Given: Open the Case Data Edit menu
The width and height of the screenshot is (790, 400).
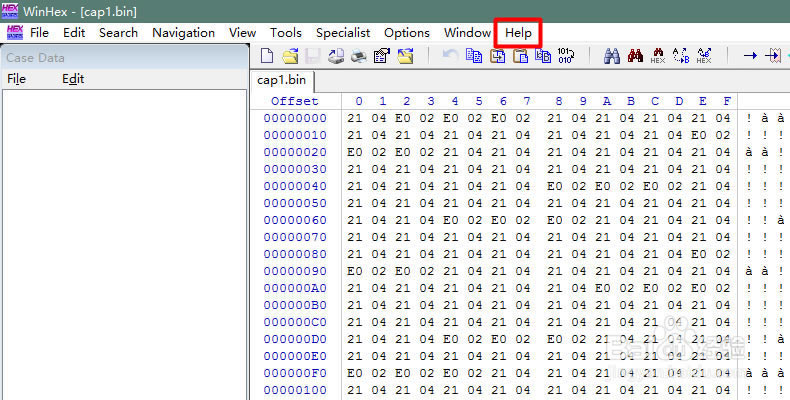Looking at the screenshot, I should point(73,79).
